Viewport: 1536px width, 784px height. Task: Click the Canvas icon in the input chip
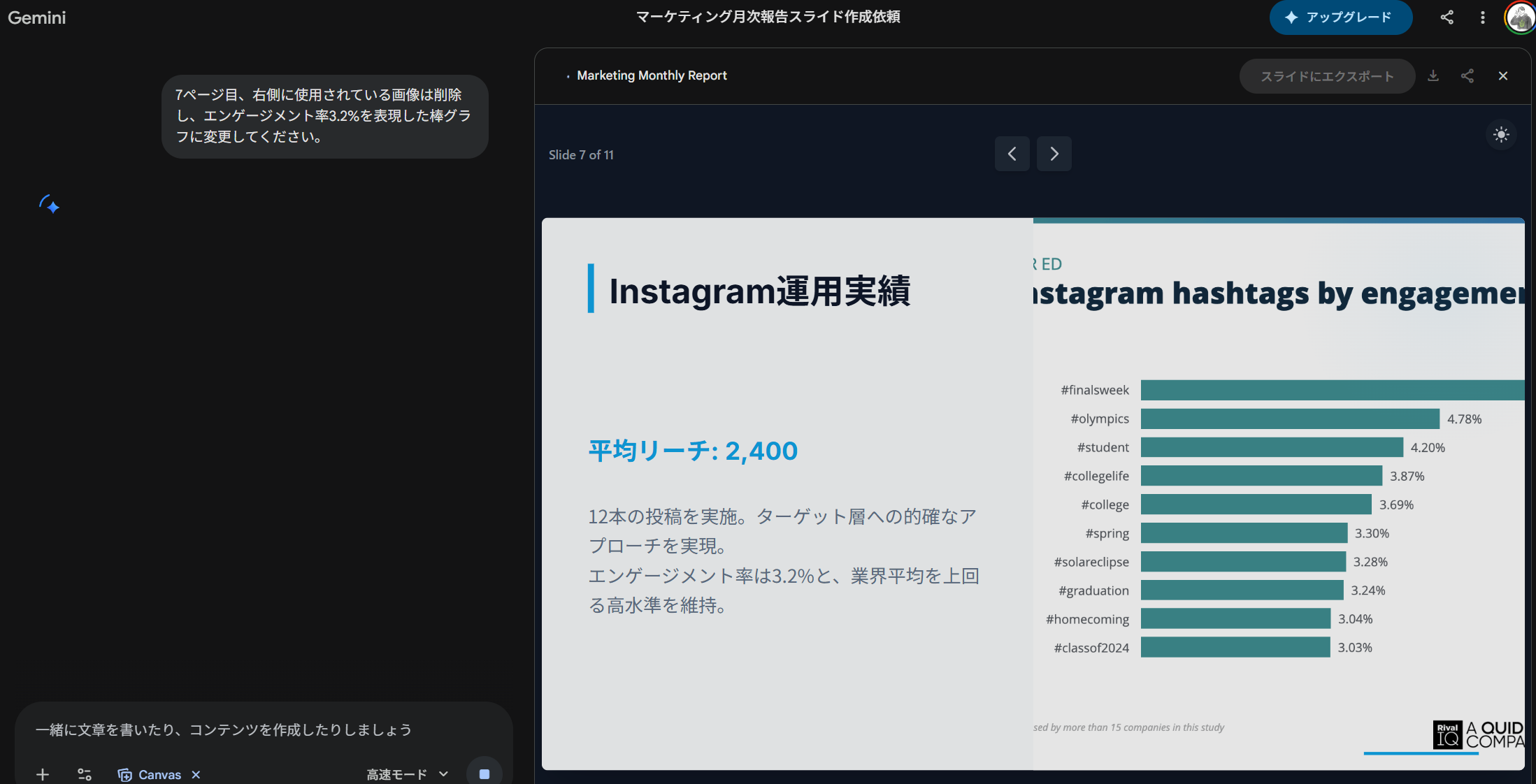click(x=125, y=774)
